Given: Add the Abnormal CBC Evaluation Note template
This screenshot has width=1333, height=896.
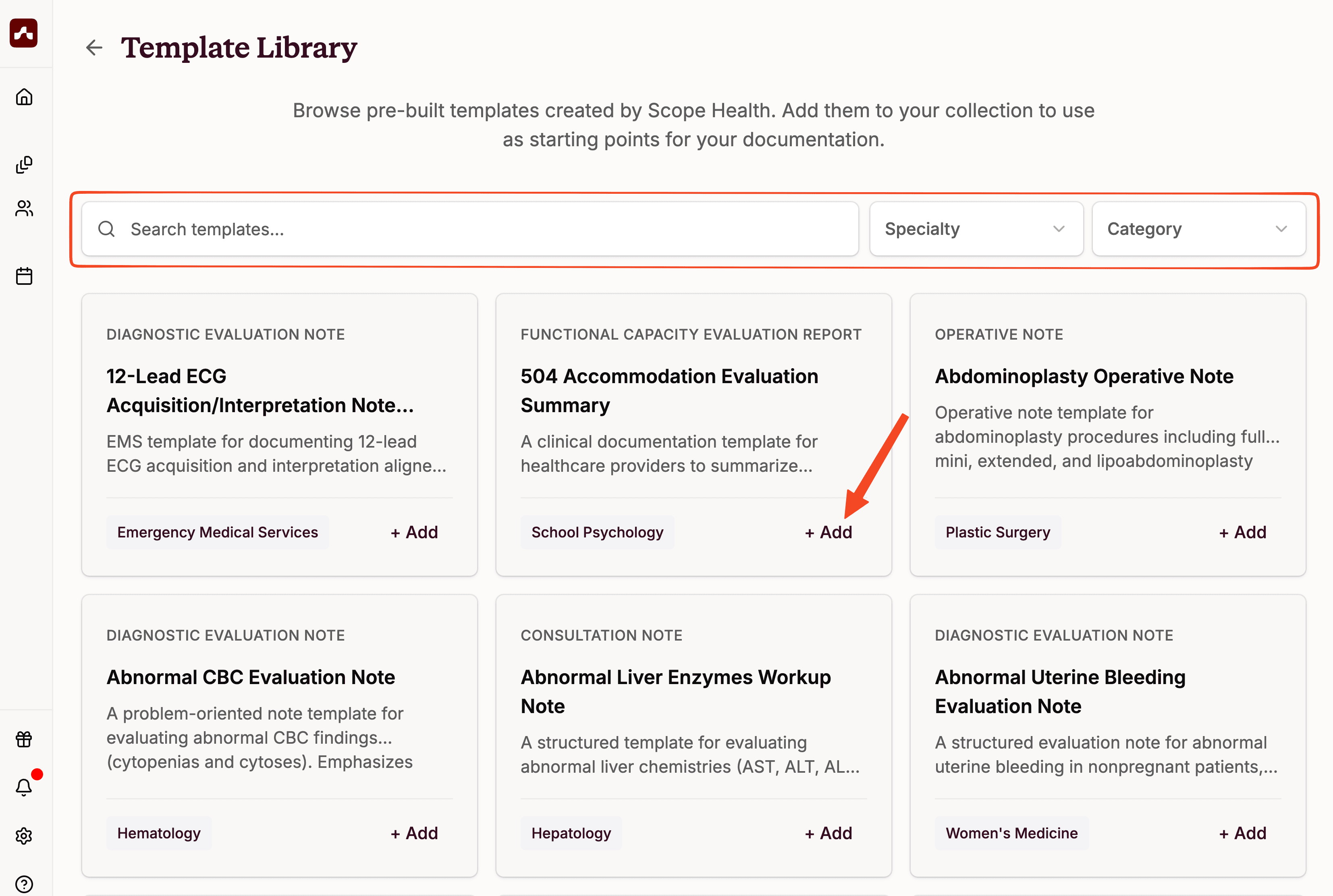Looking at the screenshot, I should (414, 833).
